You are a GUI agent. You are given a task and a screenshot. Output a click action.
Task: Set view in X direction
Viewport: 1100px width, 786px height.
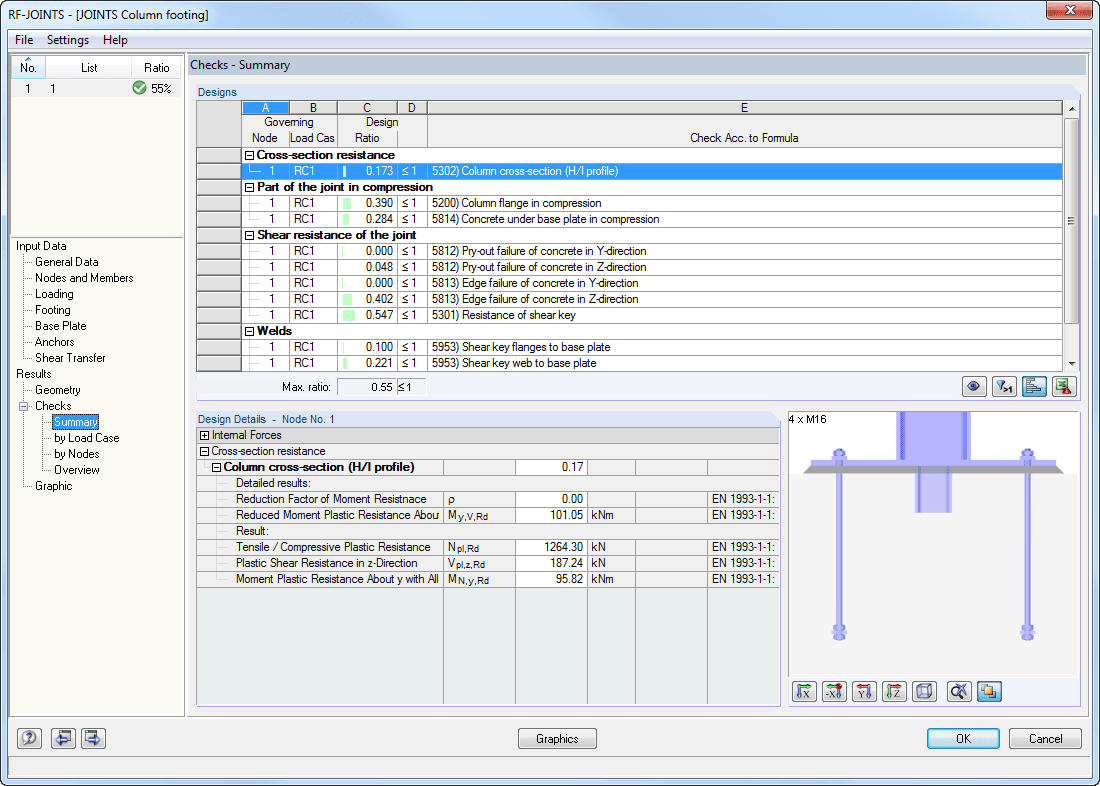pos(804,692)
